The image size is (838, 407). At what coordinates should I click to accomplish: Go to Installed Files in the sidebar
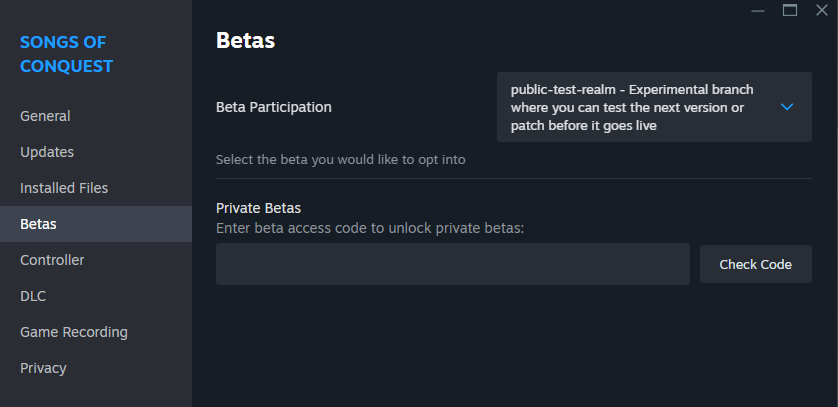coord(64,188)
